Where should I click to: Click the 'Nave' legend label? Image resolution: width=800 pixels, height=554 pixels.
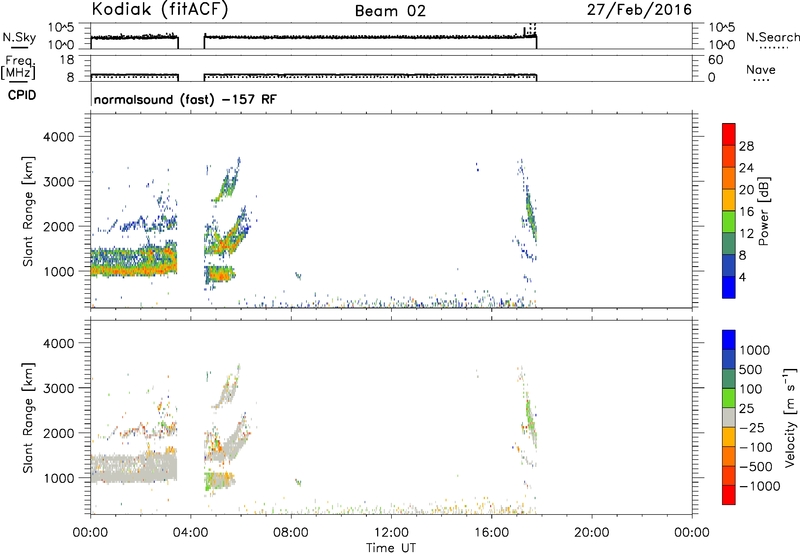pos(761,70)
